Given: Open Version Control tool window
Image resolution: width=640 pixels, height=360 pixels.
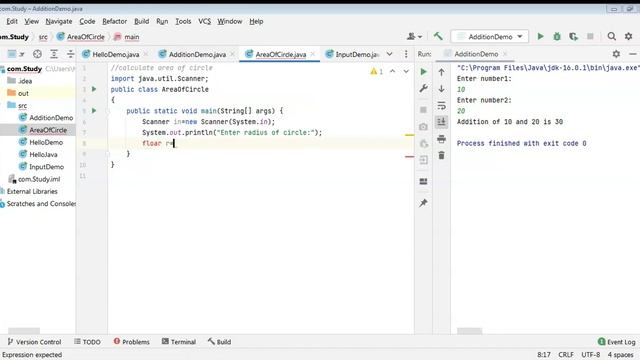Looking at the screenshot, I should [x=34, y=342].
